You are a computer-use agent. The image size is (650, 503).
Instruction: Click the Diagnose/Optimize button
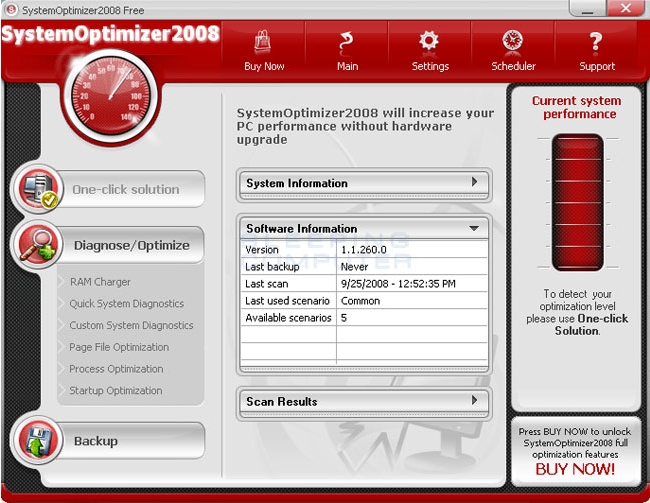coord(131,245)
